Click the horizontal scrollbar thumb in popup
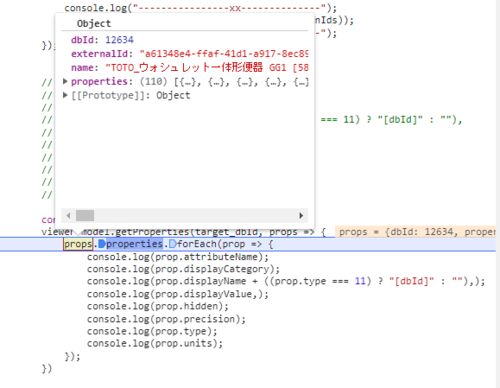 (x=85, y=215)
